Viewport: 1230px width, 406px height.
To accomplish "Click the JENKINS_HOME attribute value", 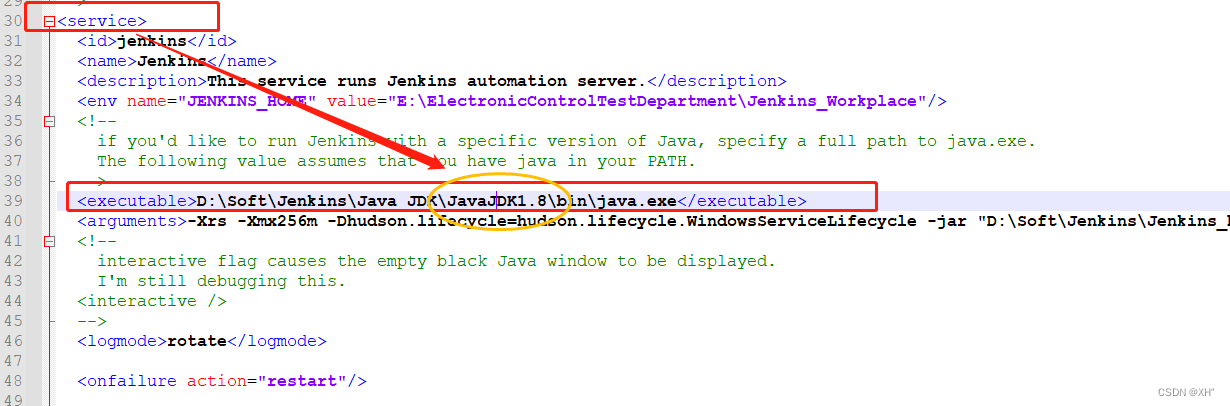I will 247,101.
